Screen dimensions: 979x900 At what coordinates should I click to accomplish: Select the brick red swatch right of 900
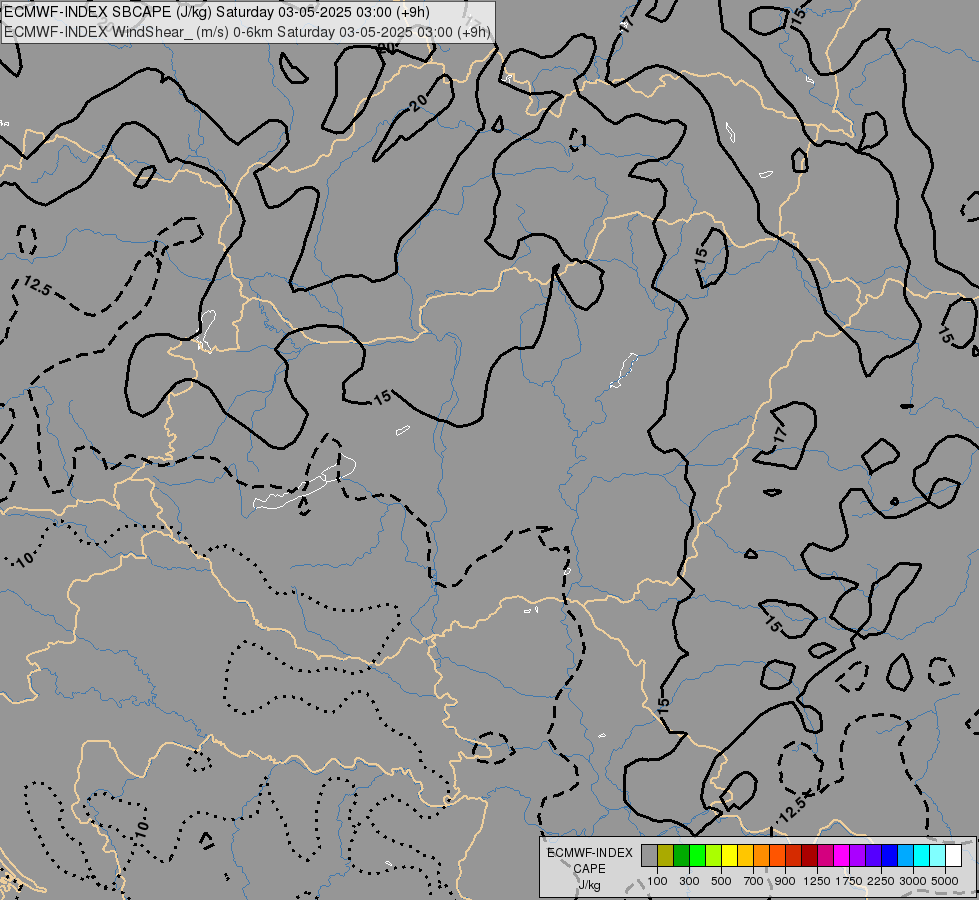tap(794, 855)
